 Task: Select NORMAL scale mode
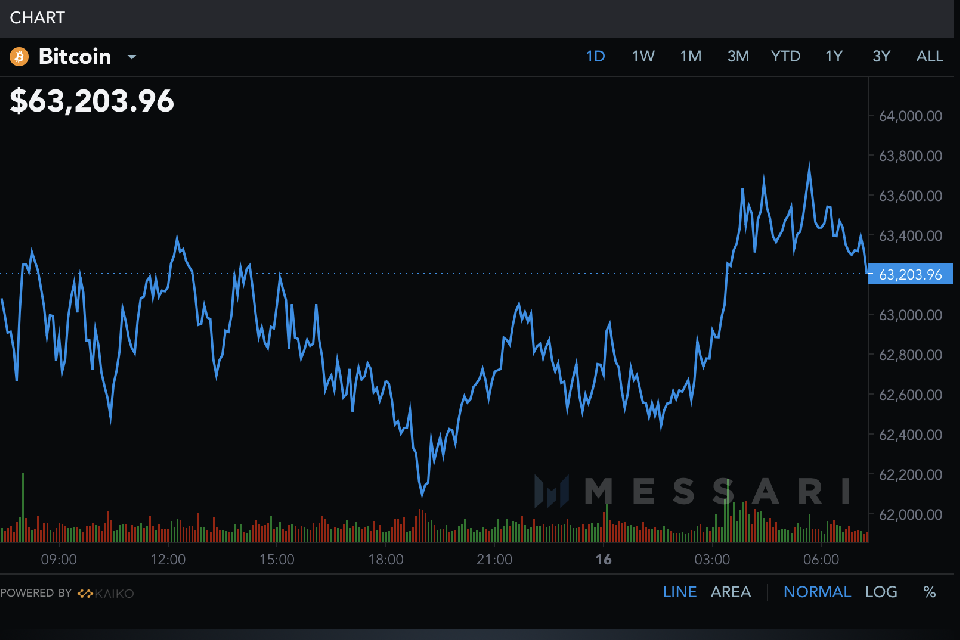(x=817, y=592)
